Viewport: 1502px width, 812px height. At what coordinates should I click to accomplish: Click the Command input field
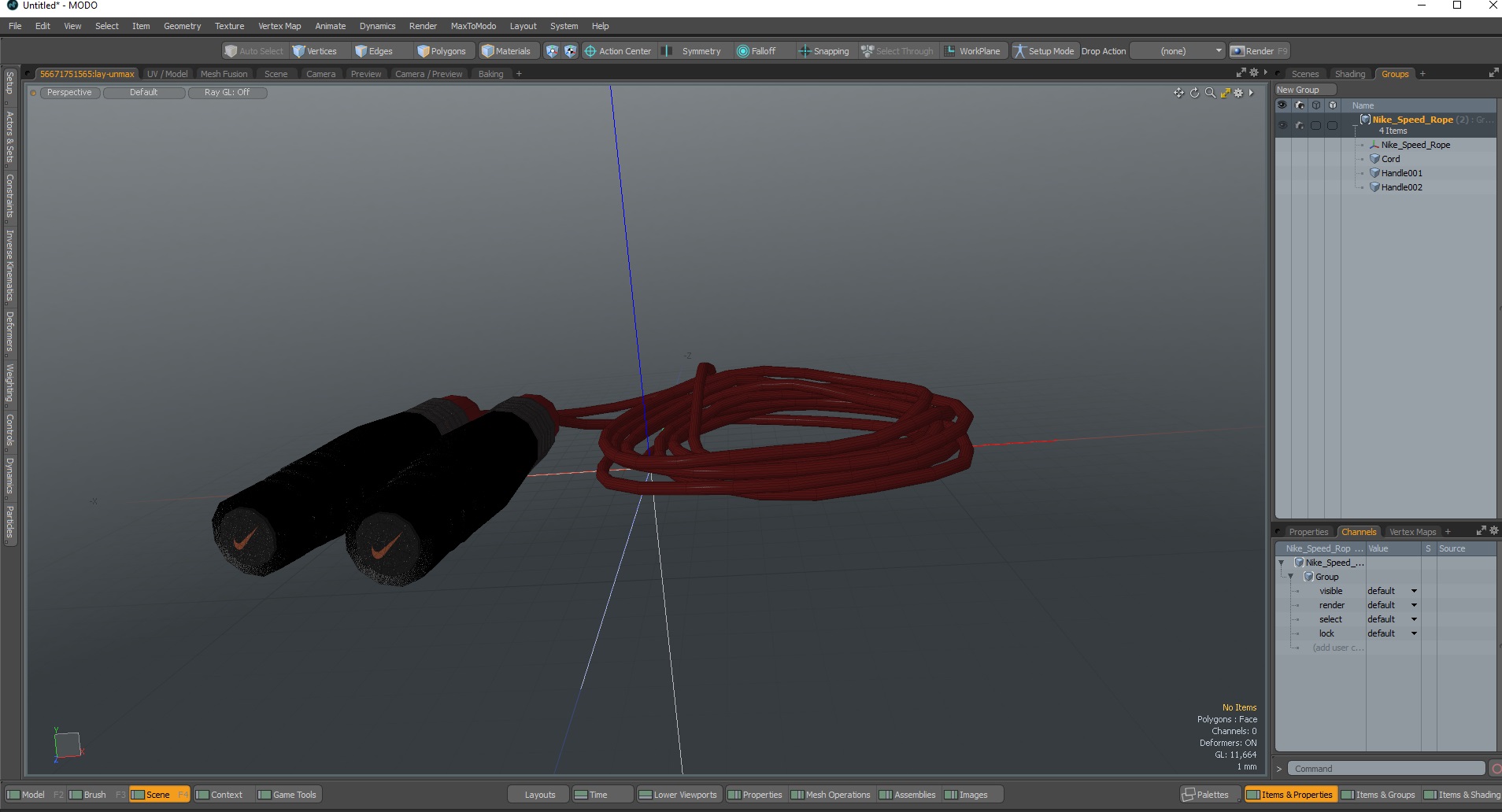1386,769
